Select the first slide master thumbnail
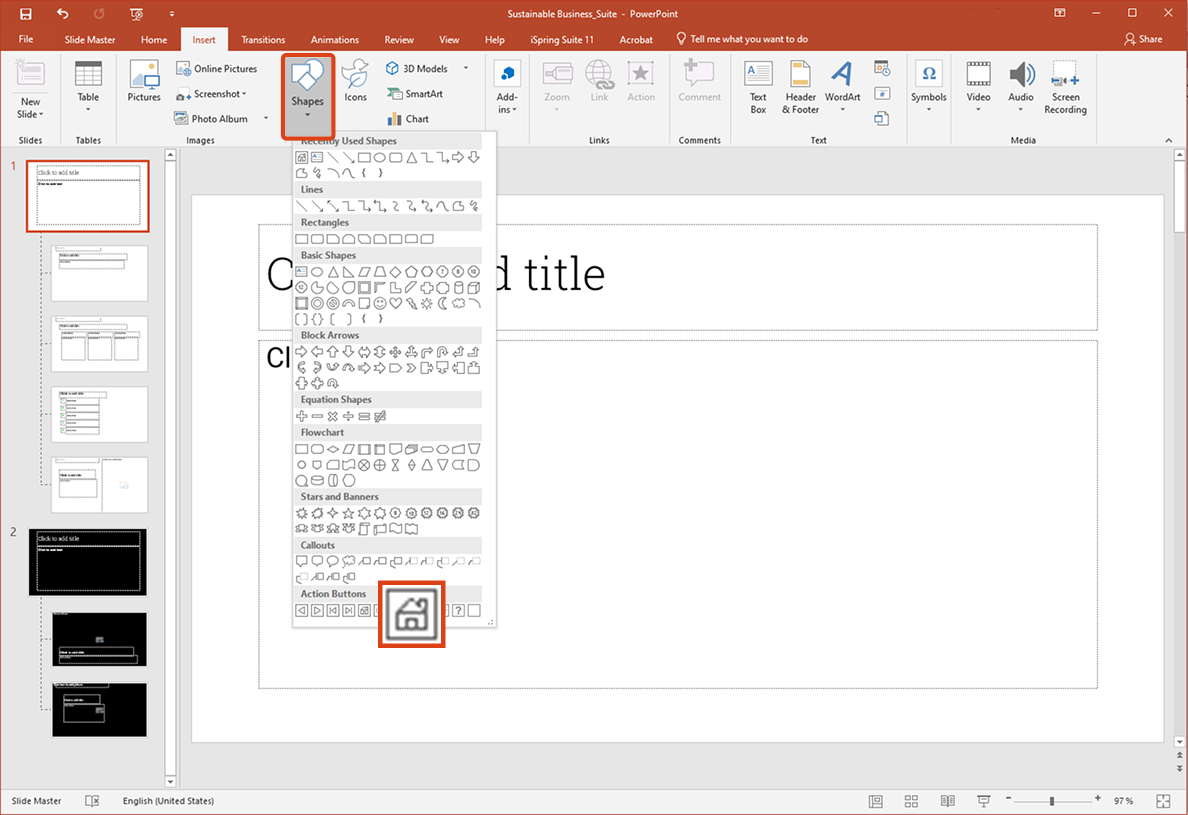This screenshot has width=1188, height=815. pos(87,195)
